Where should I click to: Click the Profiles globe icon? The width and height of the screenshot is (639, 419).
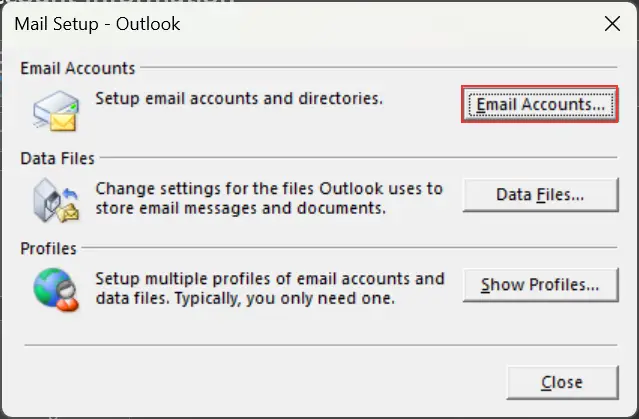tap(55, 287)
